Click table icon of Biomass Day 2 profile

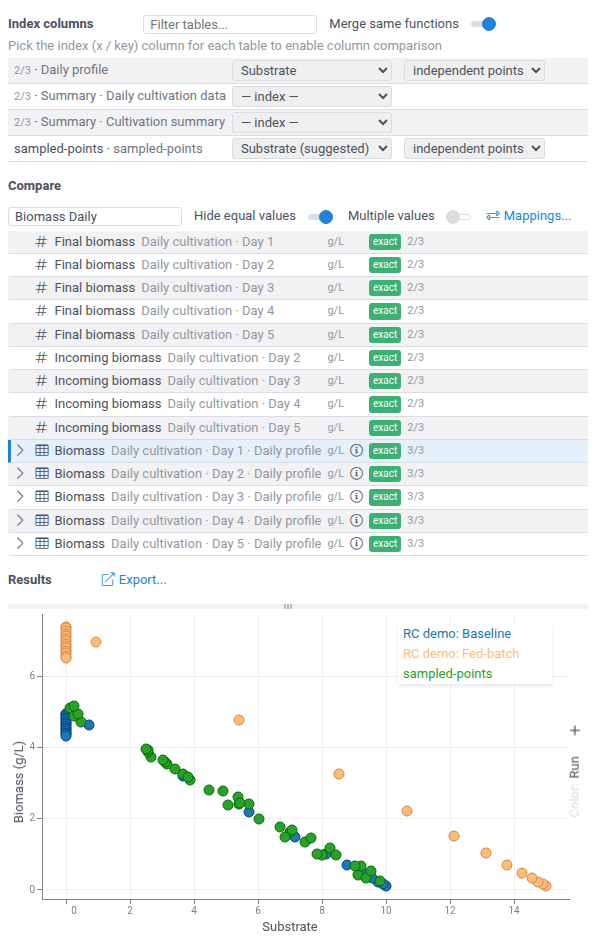[x=42, y=474]
